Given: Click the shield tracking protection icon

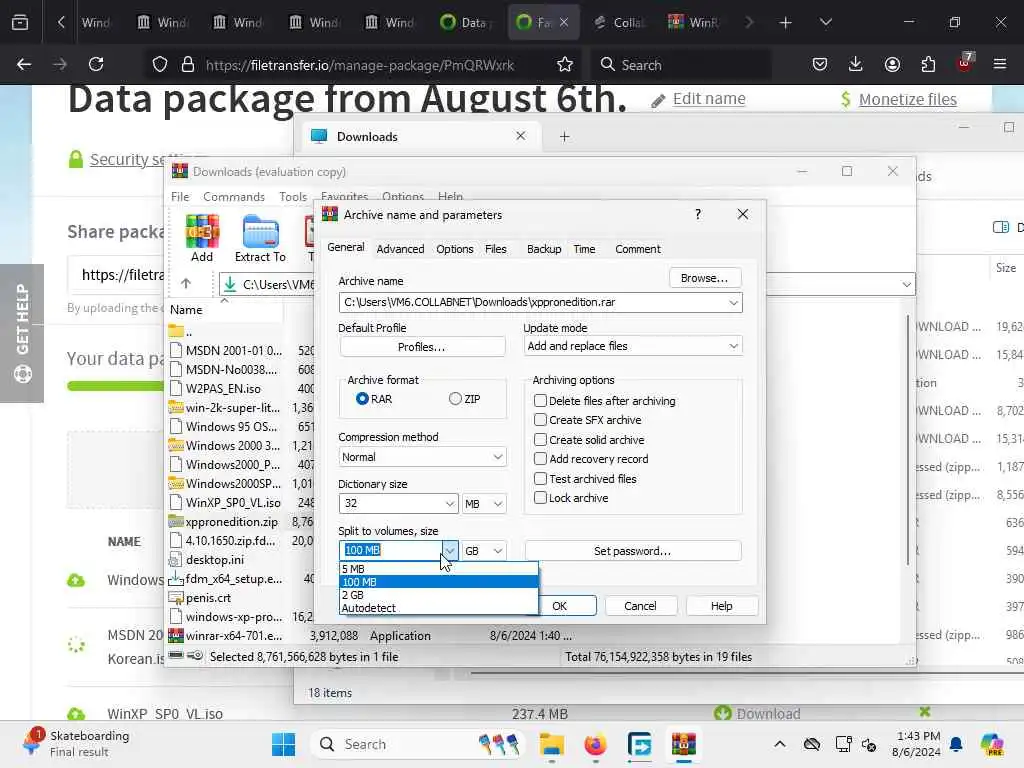Looking at the screenshot, I should point(160,64).
